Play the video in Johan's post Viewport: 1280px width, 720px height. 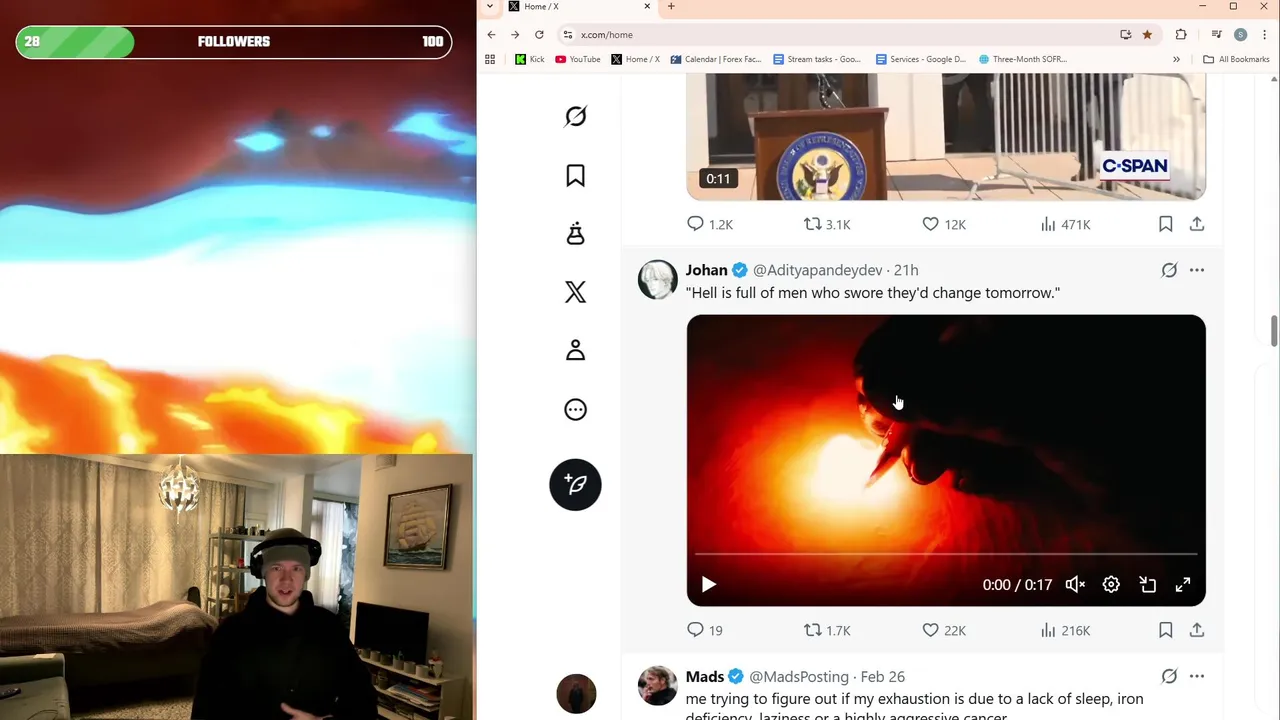coord(708,585)
